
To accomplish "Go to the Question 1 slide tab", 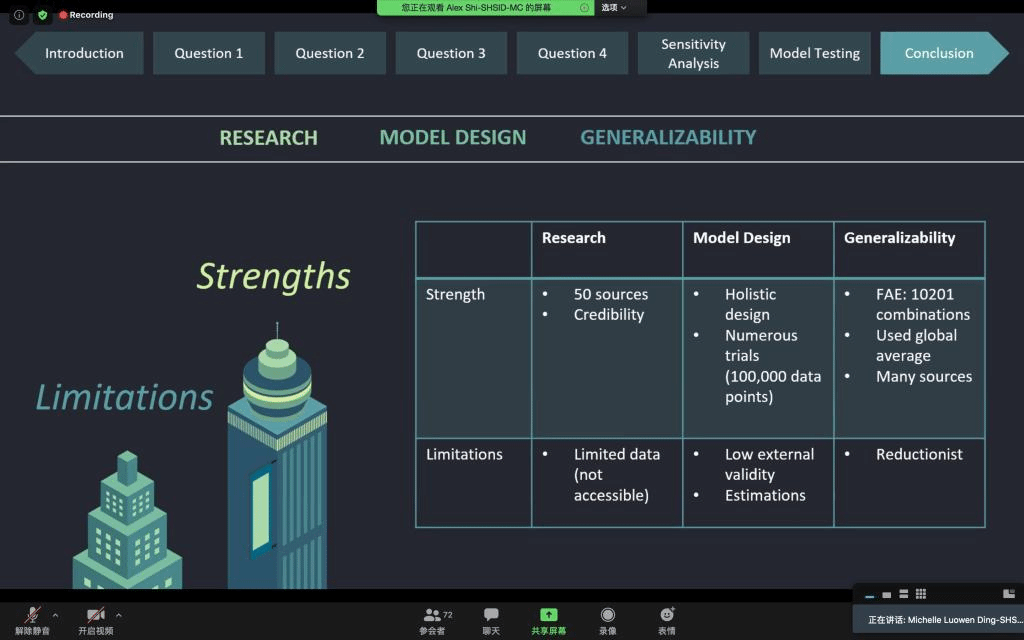I will point(209,53).
